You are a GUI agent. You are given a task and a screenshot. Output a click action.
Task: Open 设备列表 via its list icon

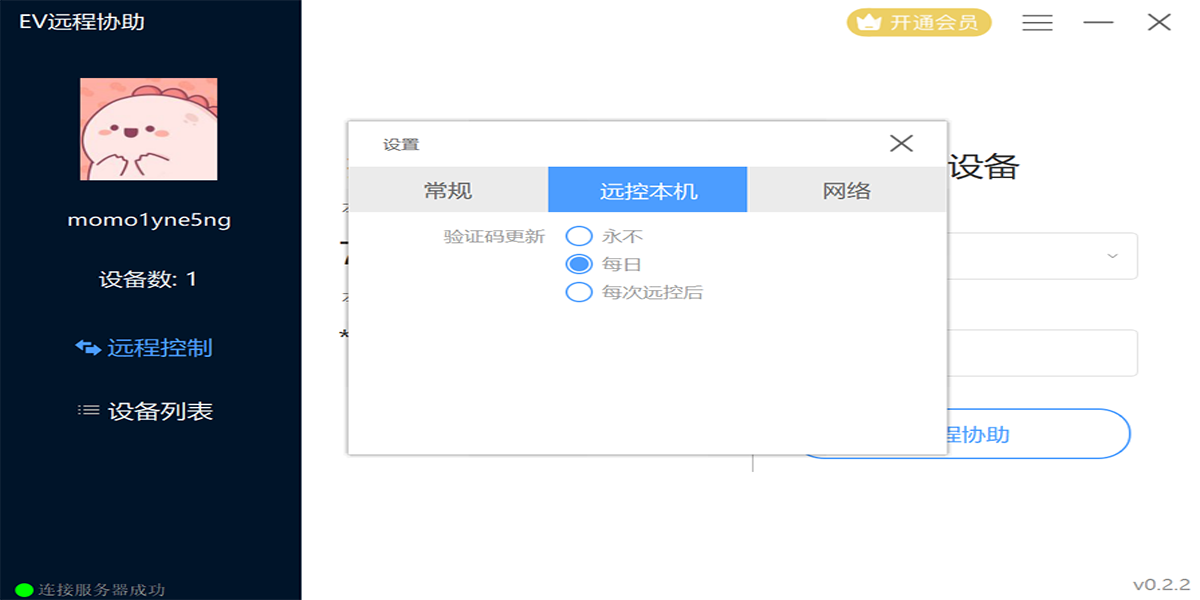pyautogui.click(x=86, y=410)
